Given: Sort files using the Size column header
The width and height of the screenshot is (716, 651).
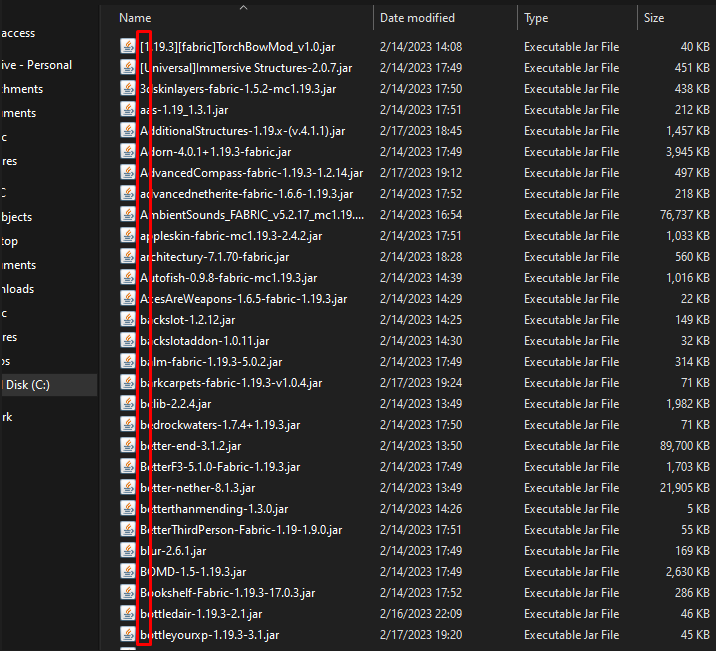Looking at the screenshot, I should [x=654, y=18].
